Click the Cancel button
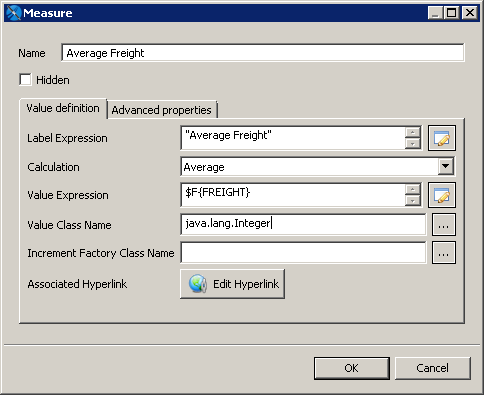484x395 pixels. 433,368
